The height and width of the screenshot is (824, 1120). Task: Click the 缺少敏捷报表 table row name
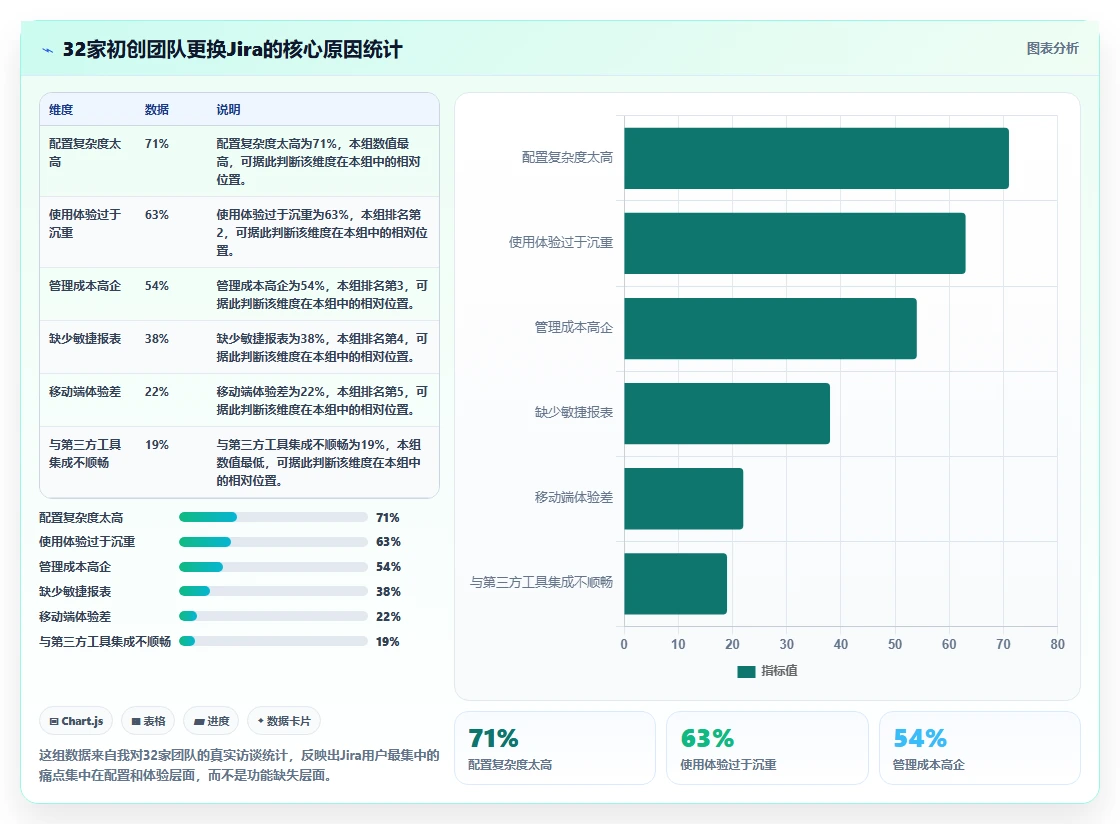coord(85,338)
